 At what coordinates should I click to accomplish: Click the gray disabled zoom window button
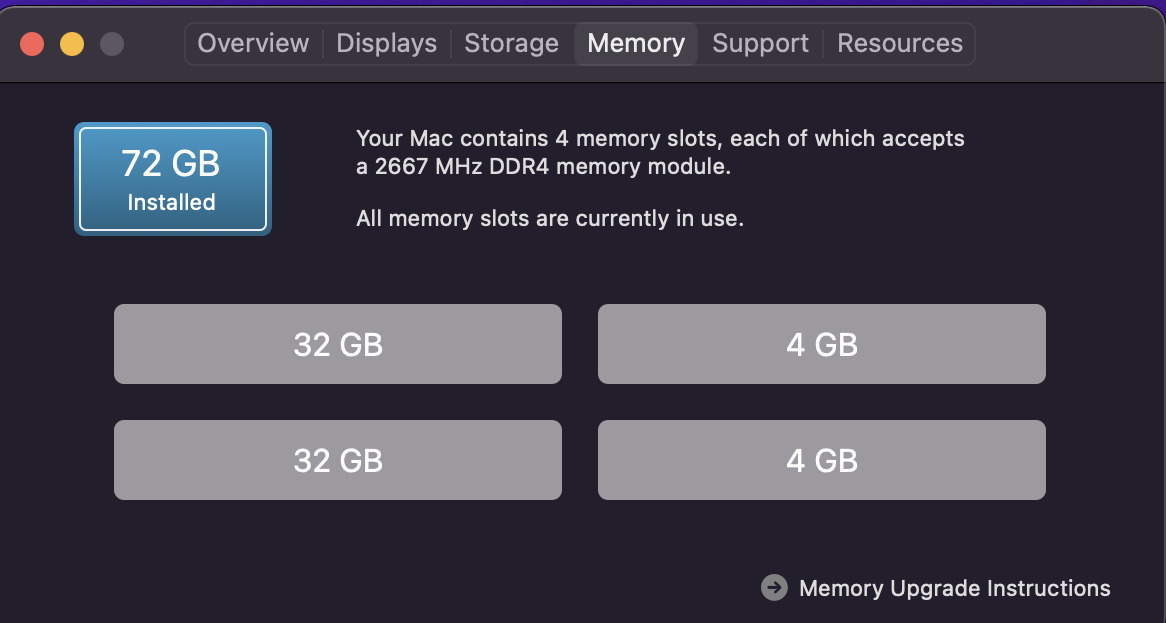pos(112,44)
